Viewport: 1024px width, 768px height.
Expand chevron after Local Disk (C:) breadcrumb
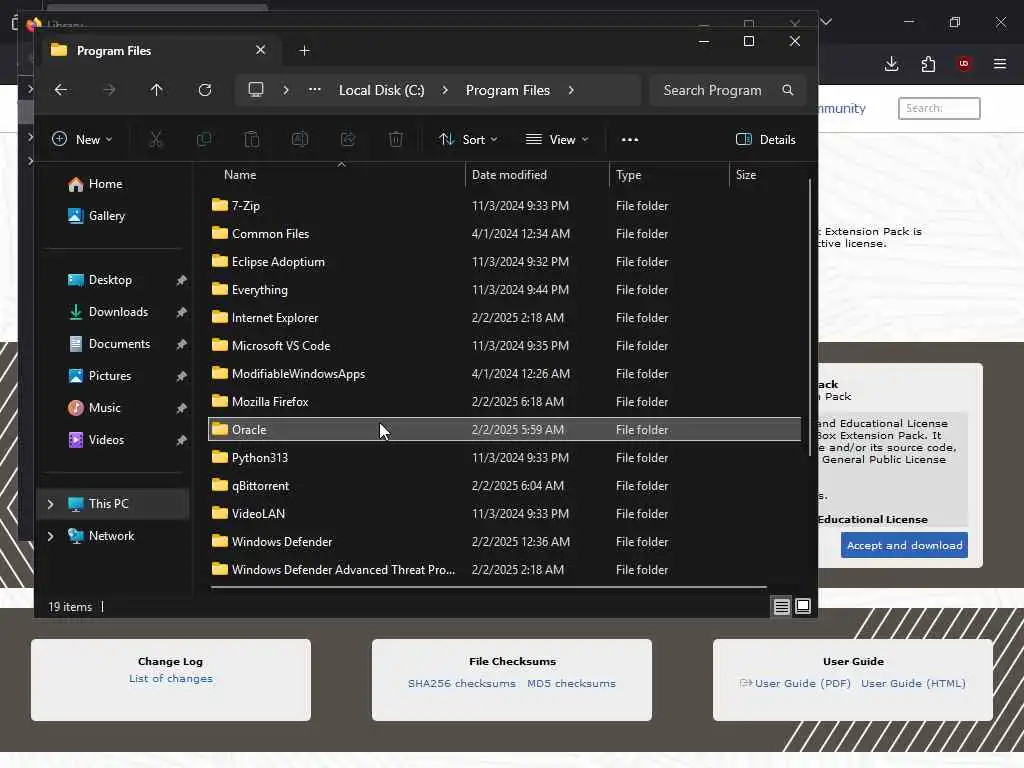pos(445,90)
